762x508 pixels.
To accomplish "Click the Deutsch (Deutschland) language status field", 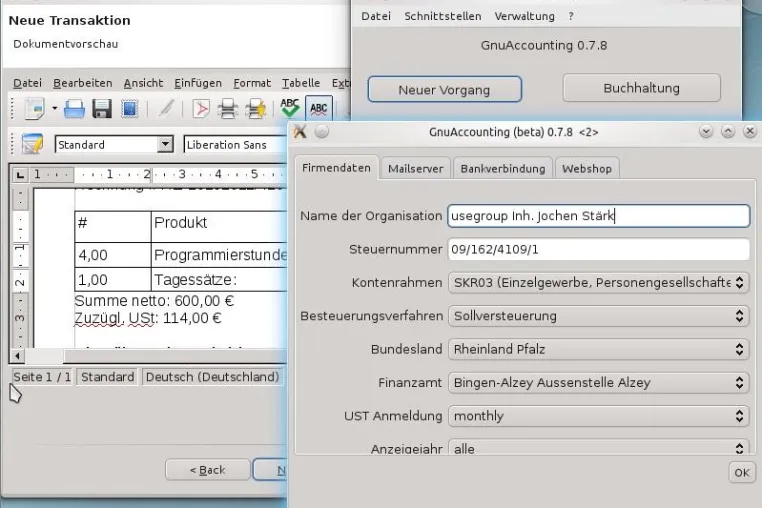I will (212, 377).
